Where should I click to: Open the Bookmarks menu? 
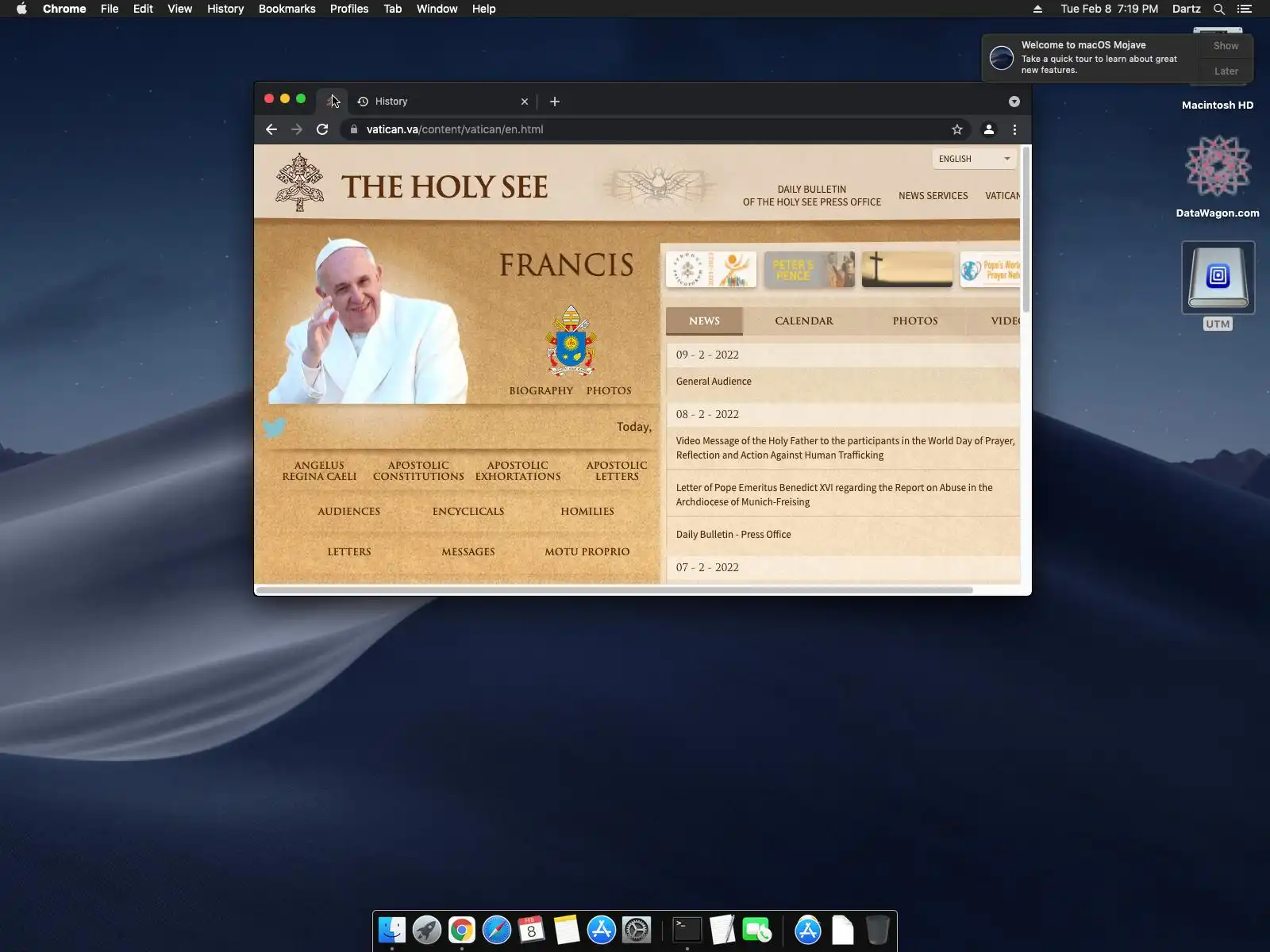[x=287, y=9]
